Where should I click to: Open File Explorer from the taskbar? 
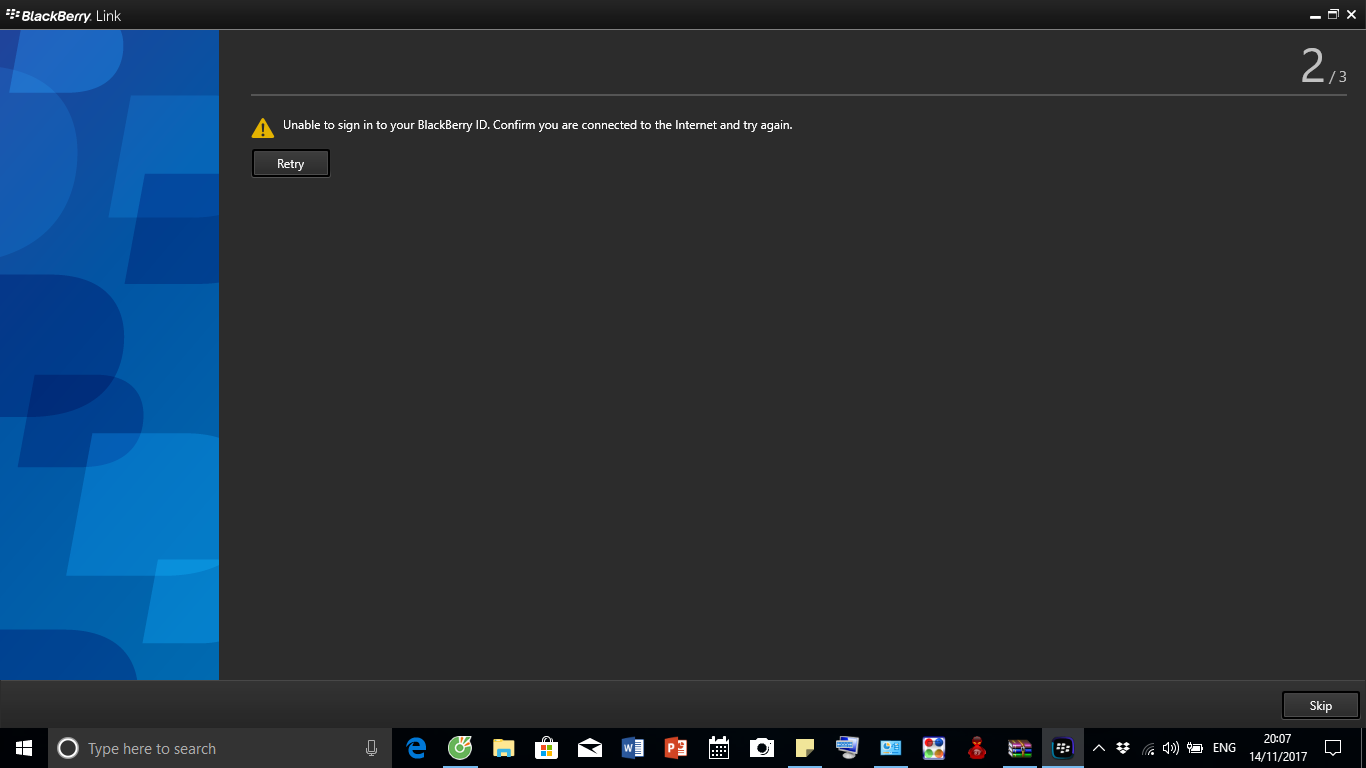pos(503,748)
